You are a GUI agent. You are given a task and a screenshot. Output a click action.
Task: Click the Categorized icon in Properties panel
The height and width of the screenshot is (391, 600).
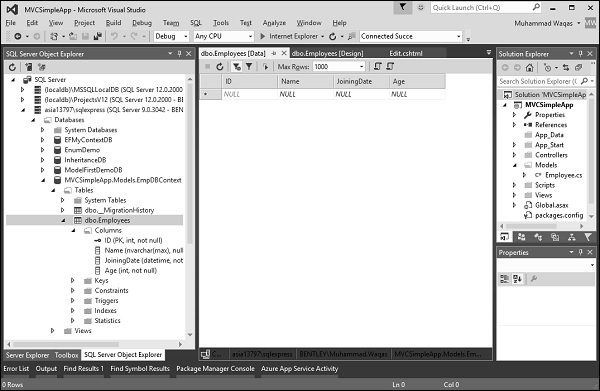click(x=505, y=279)
